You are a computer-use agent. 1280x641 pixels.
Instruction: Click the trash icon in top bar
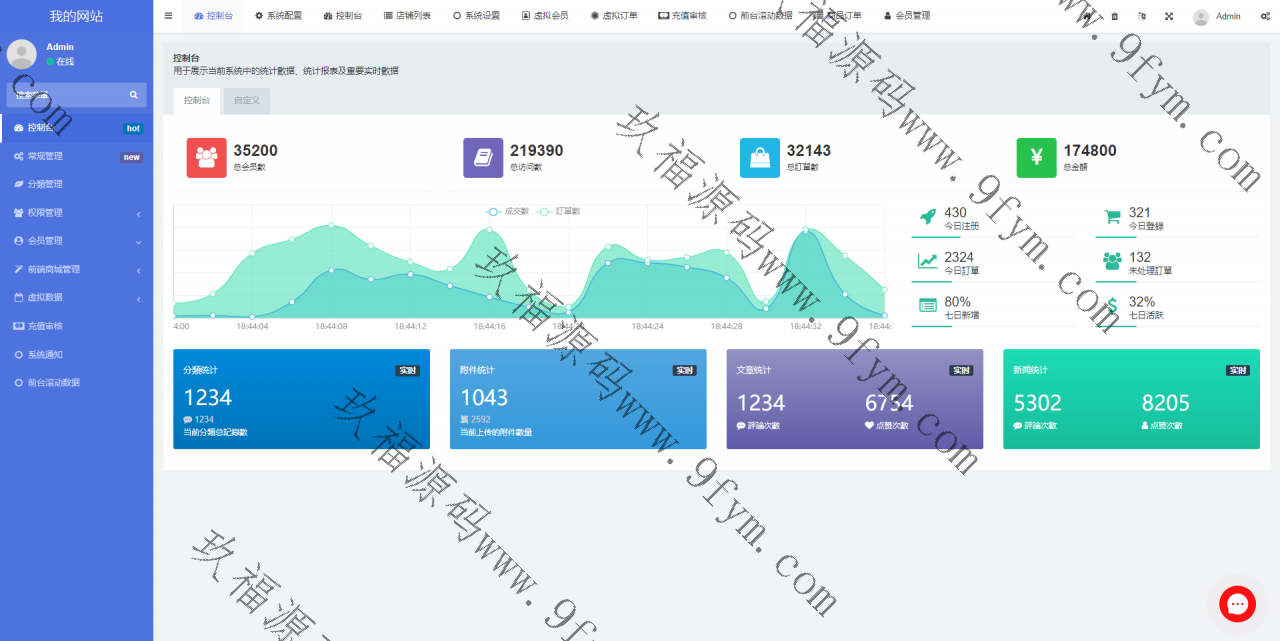pyautogui.click(x=1115, y=16)
